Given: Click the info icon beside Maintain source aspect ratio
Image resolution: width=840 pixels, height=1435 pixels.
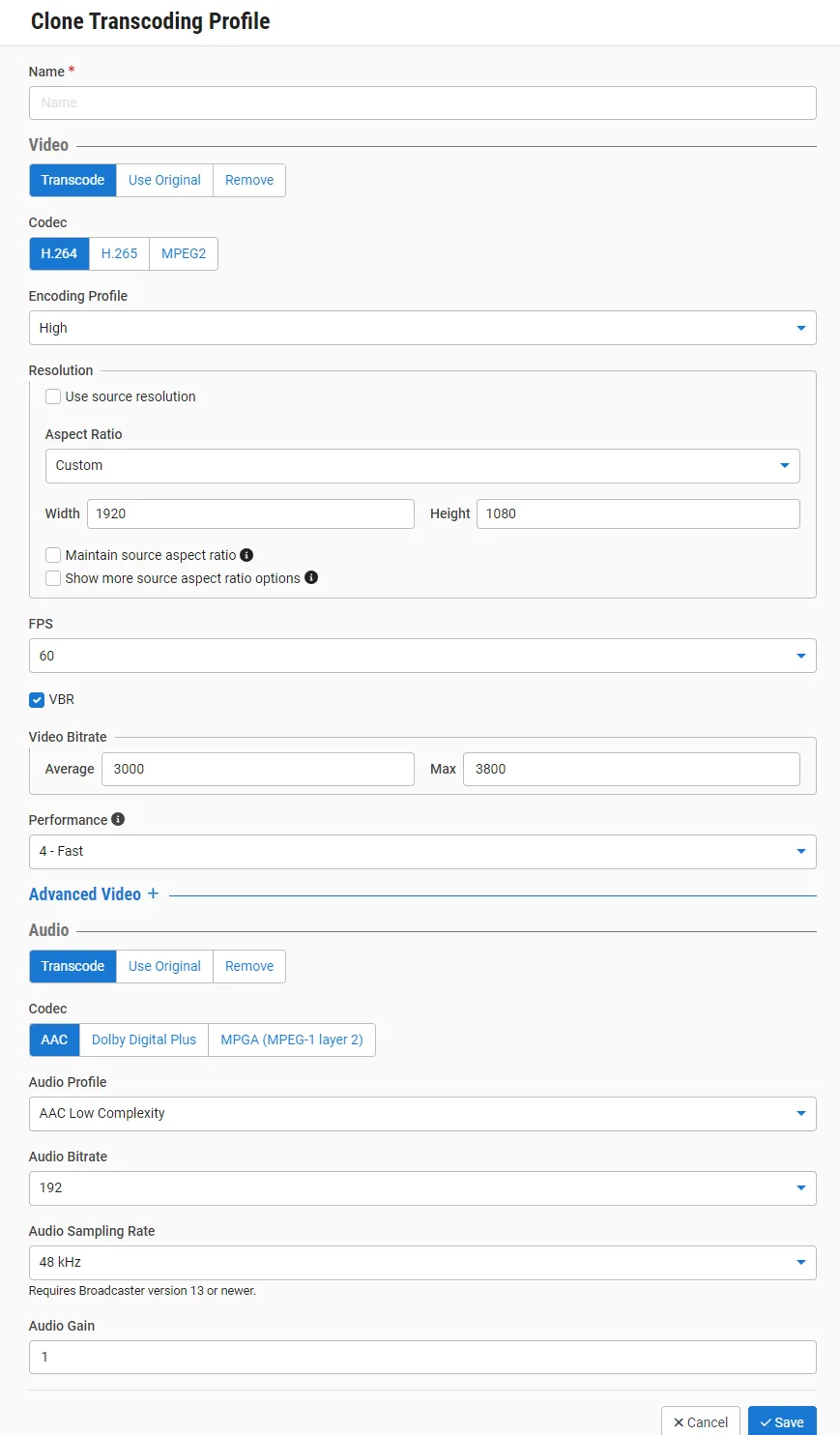Looking at the screenshot, I should point(246,555).
